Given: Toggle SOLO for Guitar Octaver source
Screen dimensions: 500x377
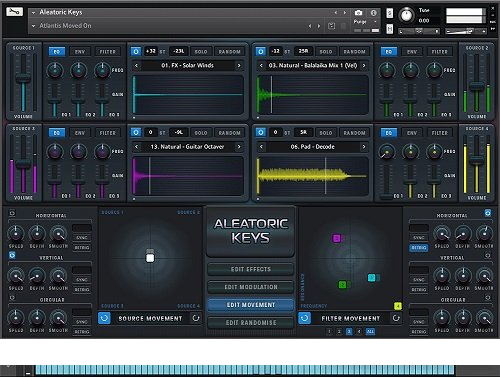Looking at the screenshot, I should click(x=201, y=133).
